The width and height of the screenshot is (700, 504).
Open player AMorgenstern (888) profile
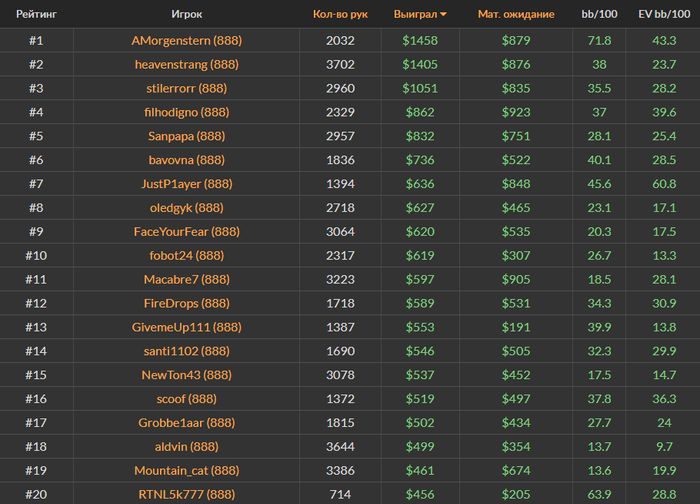tap(186, 41)
